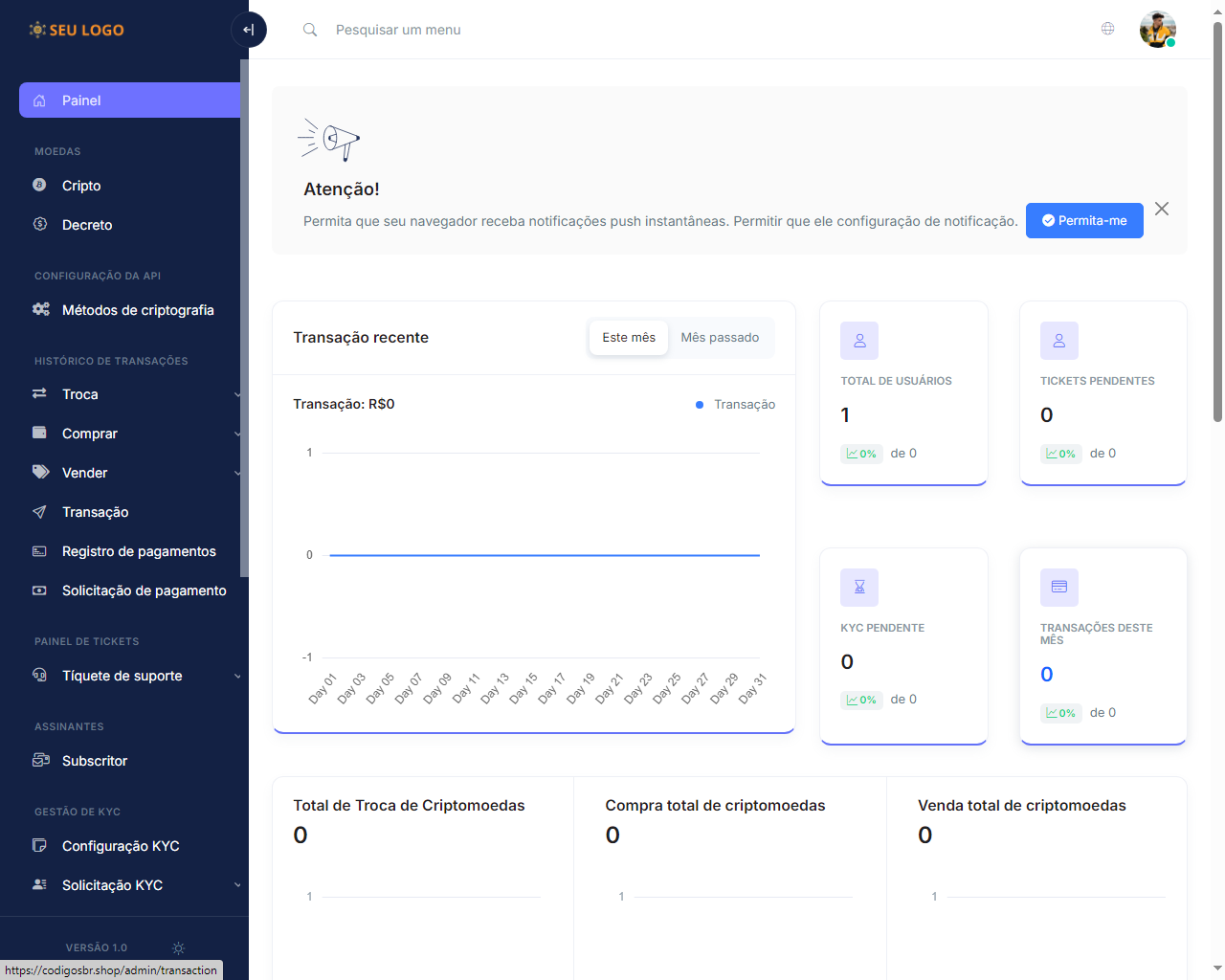Open the user profile avatar
The height and width of the screenshot is (980, 1225).
(1157, 30)
